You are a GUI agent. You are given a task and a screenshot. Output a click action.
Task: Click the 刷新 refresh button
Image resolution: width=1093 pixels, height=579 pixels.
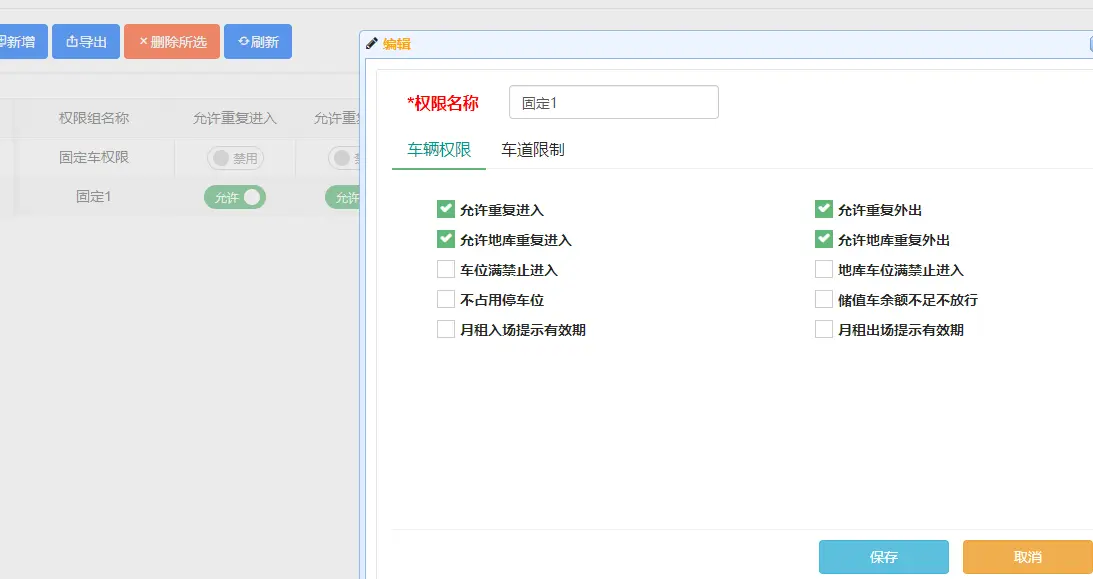click(258, 42)
